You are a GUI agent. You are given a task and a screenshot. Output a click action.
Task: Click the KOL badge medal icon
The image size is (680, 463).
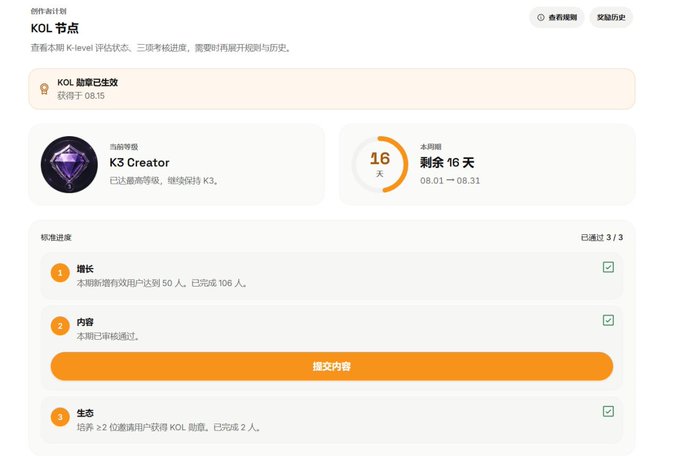[x=44, y=89]
